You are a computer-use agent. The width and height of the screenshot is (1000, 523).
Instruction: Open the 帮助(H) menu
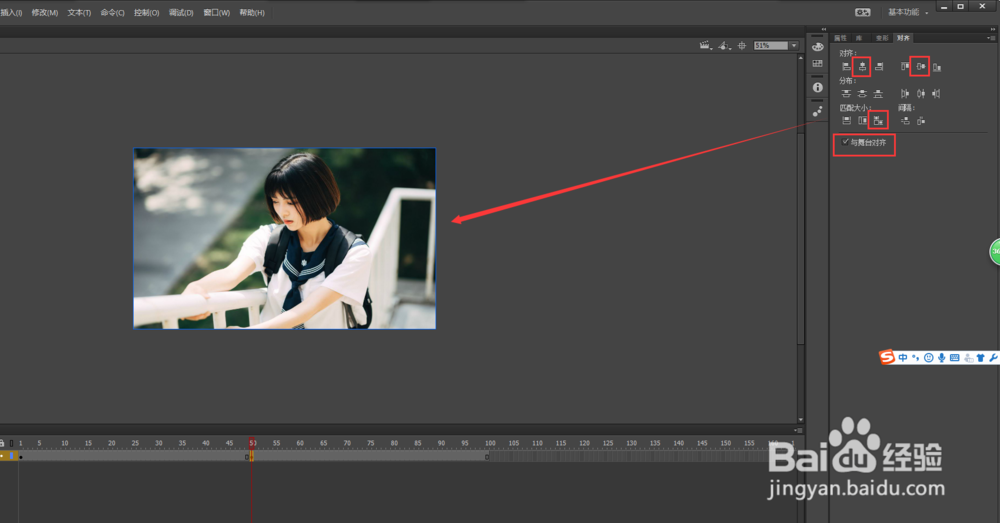[252, 13]
